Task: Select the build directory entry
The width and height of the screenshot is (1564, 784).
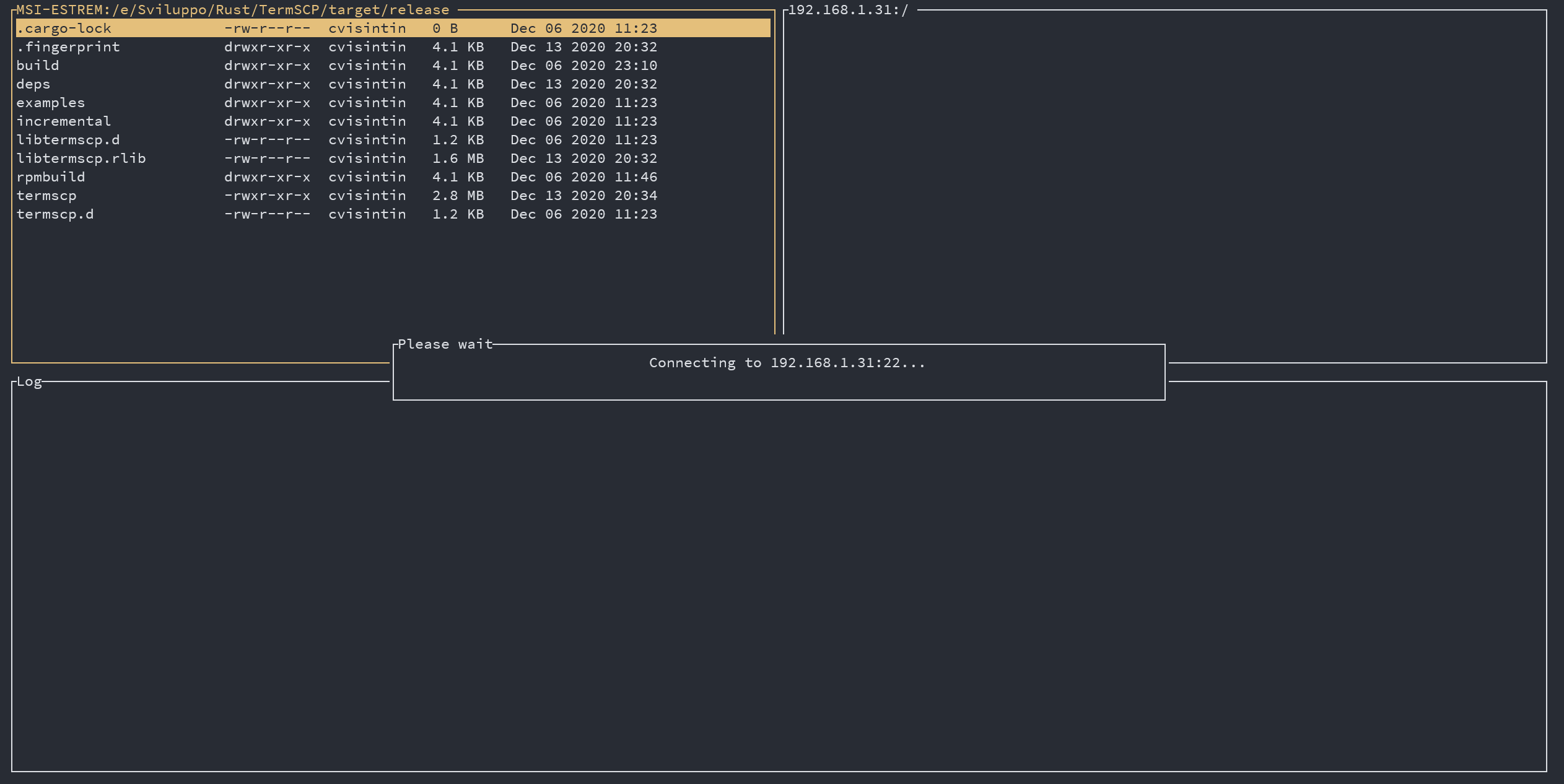Action: [x=38, y=66]
